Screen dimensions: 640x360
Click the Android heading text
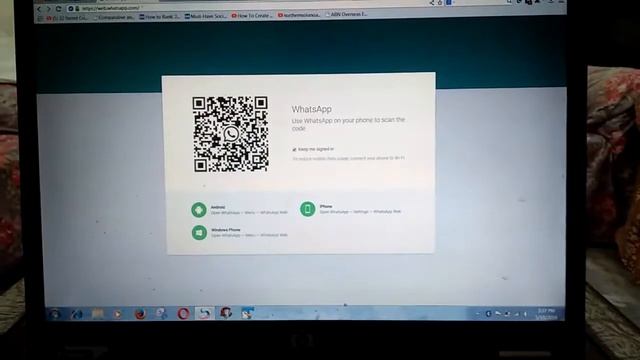click(x=218, y=207)
